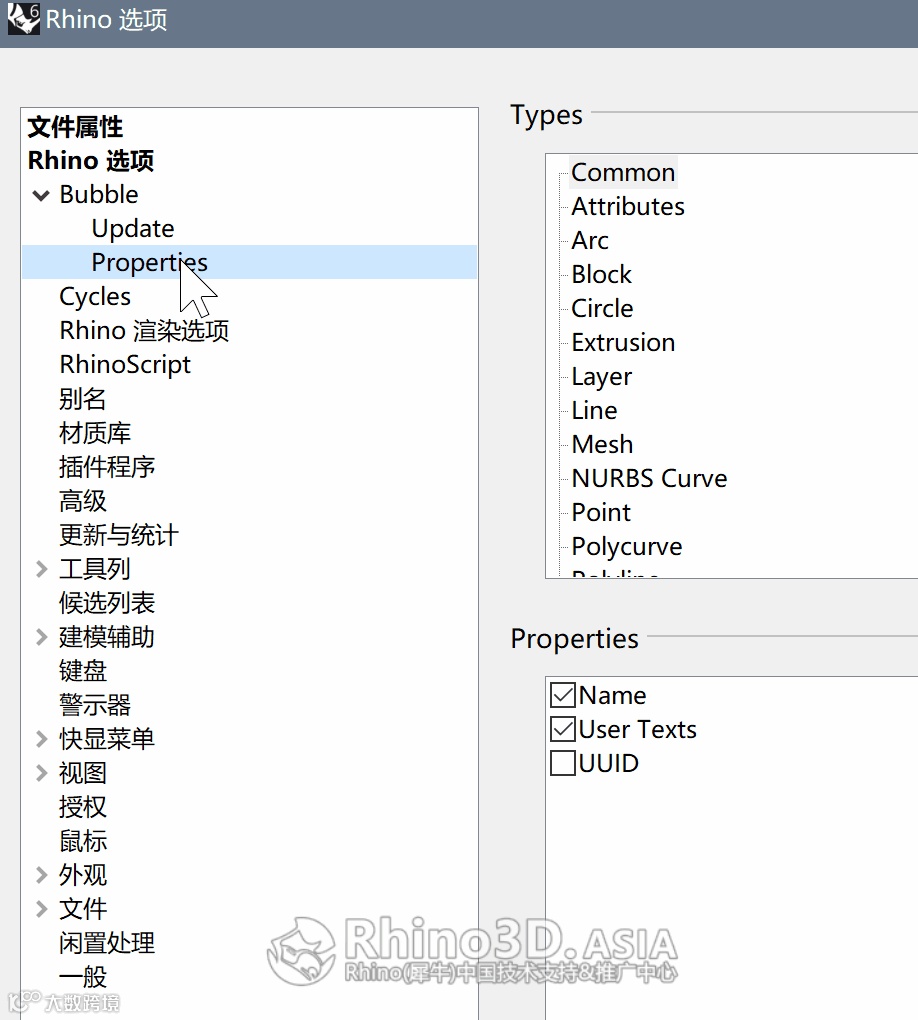Select Update under Bubble
Viewport: 918px width, 1020px height.
133,228
